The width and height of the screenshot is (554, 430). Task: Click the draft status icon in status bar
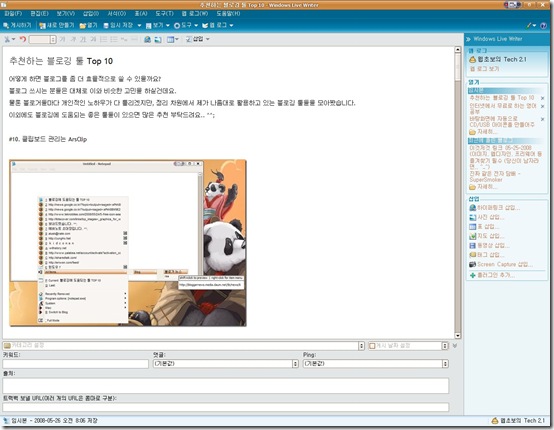tap(6, 420)
